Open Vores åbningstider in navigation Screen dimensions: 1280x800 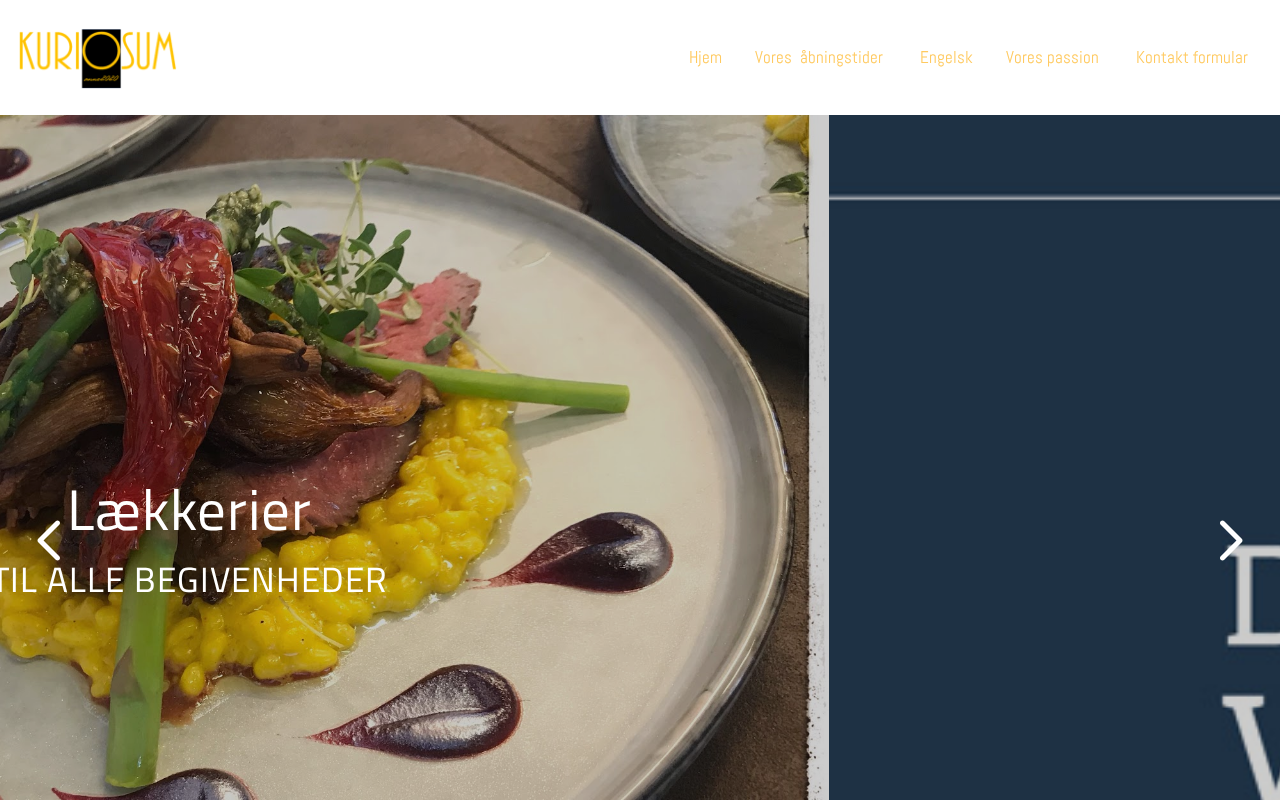[819, 57]
